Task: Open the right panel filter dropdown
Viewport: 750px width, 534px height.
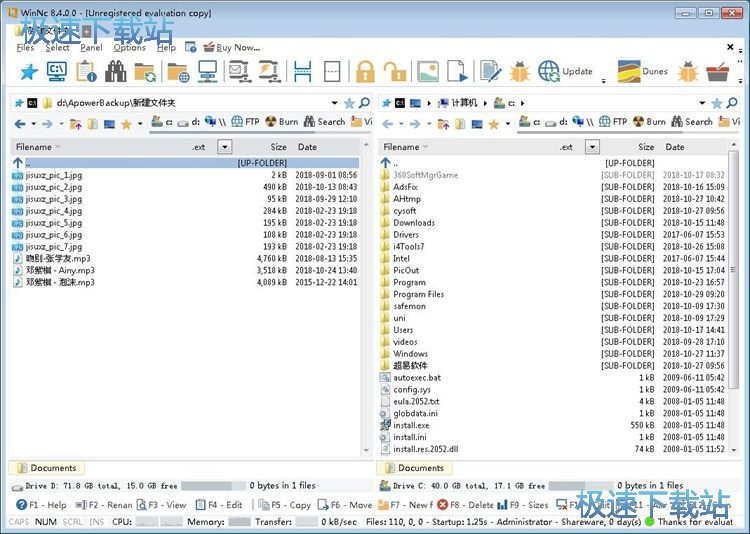Action: click(x=592, y=147)
